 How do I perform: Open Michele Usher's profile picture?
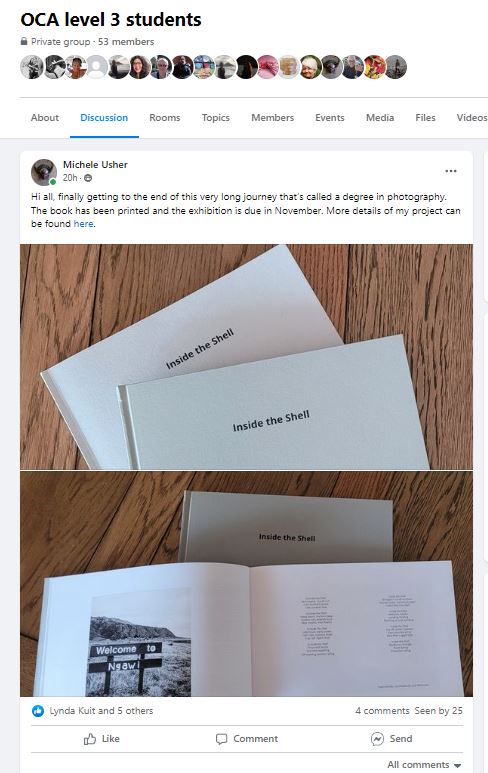(44, 172)
